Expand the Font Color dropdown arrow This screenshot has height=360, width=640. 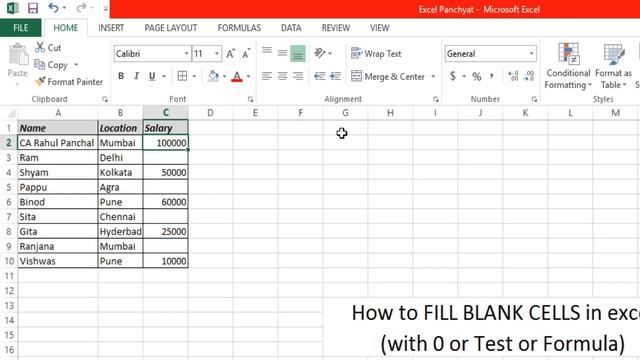tap(248, 76)
